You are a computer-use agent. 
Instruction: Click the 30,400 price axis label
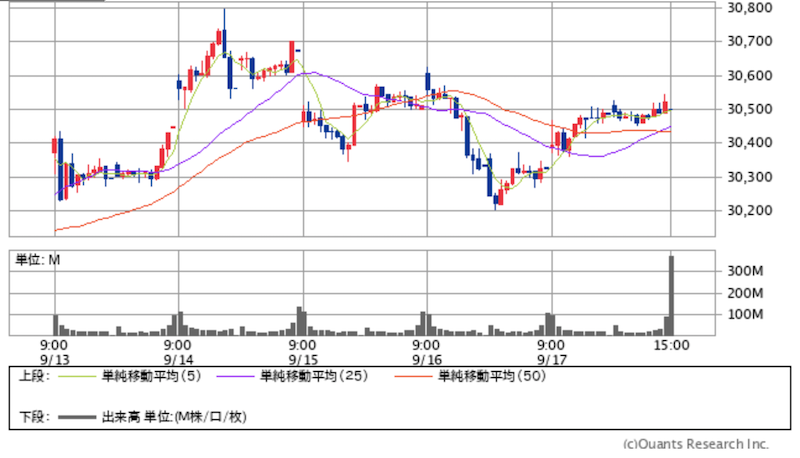tap(749, 143)
